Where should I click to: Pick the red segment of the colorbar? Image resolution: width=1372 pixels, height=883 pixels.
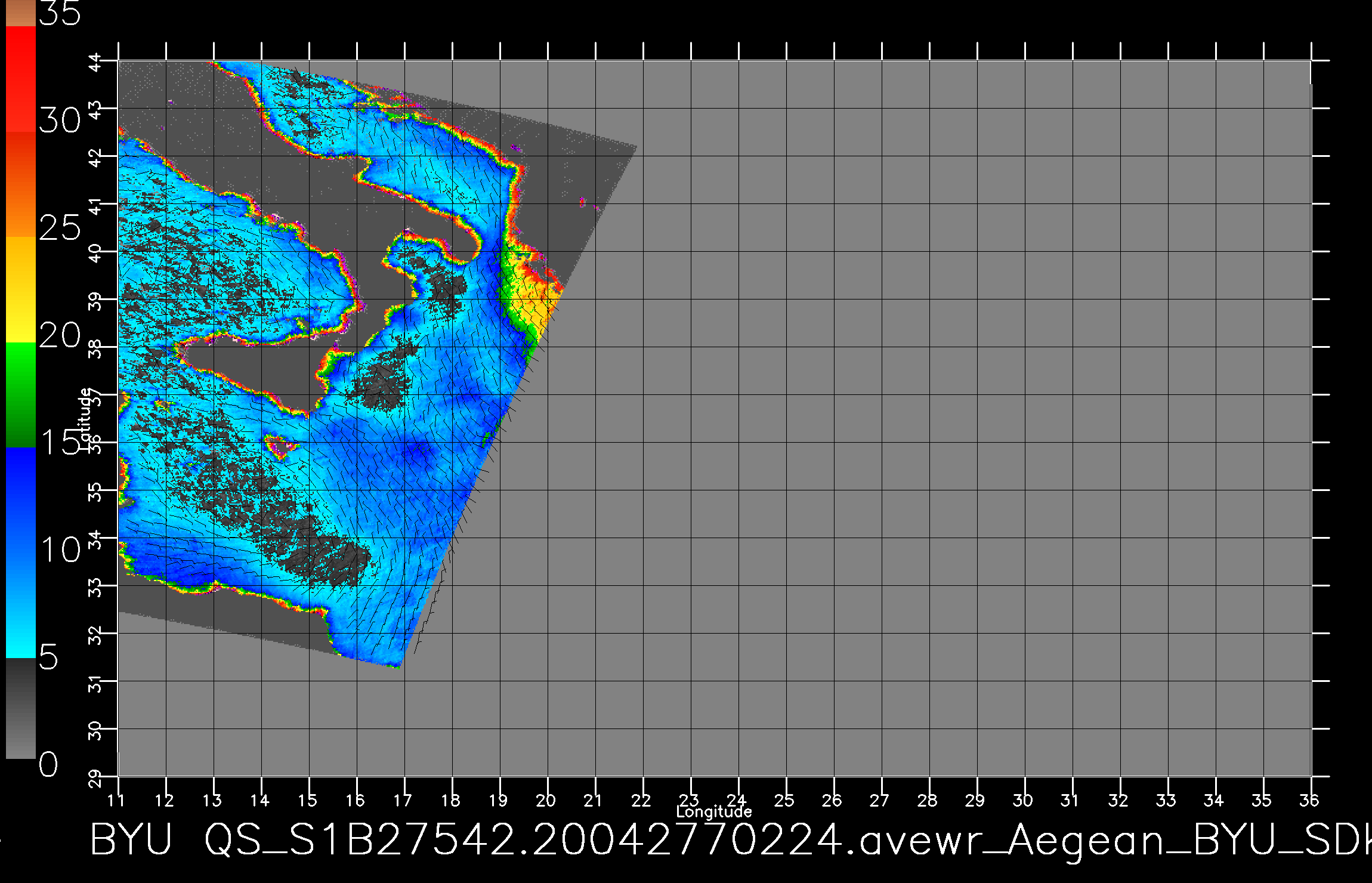pyautogui.click(x=21, y=78)
